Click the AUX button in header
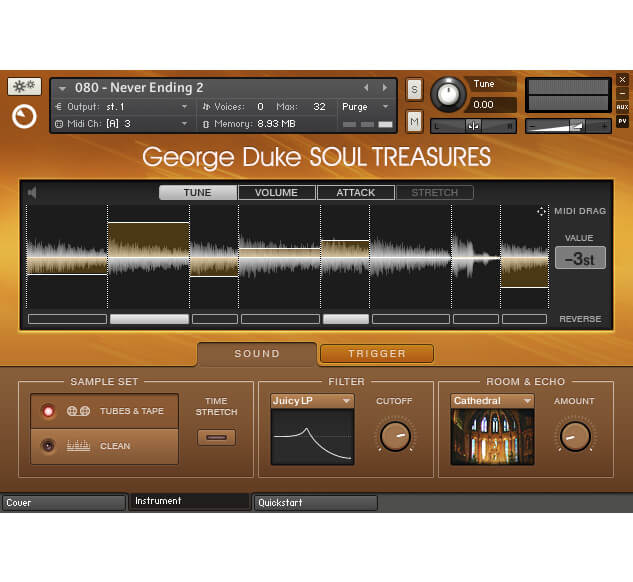This screenshot has height=582, width=633. pyautogui.click(x=622, y=107)
